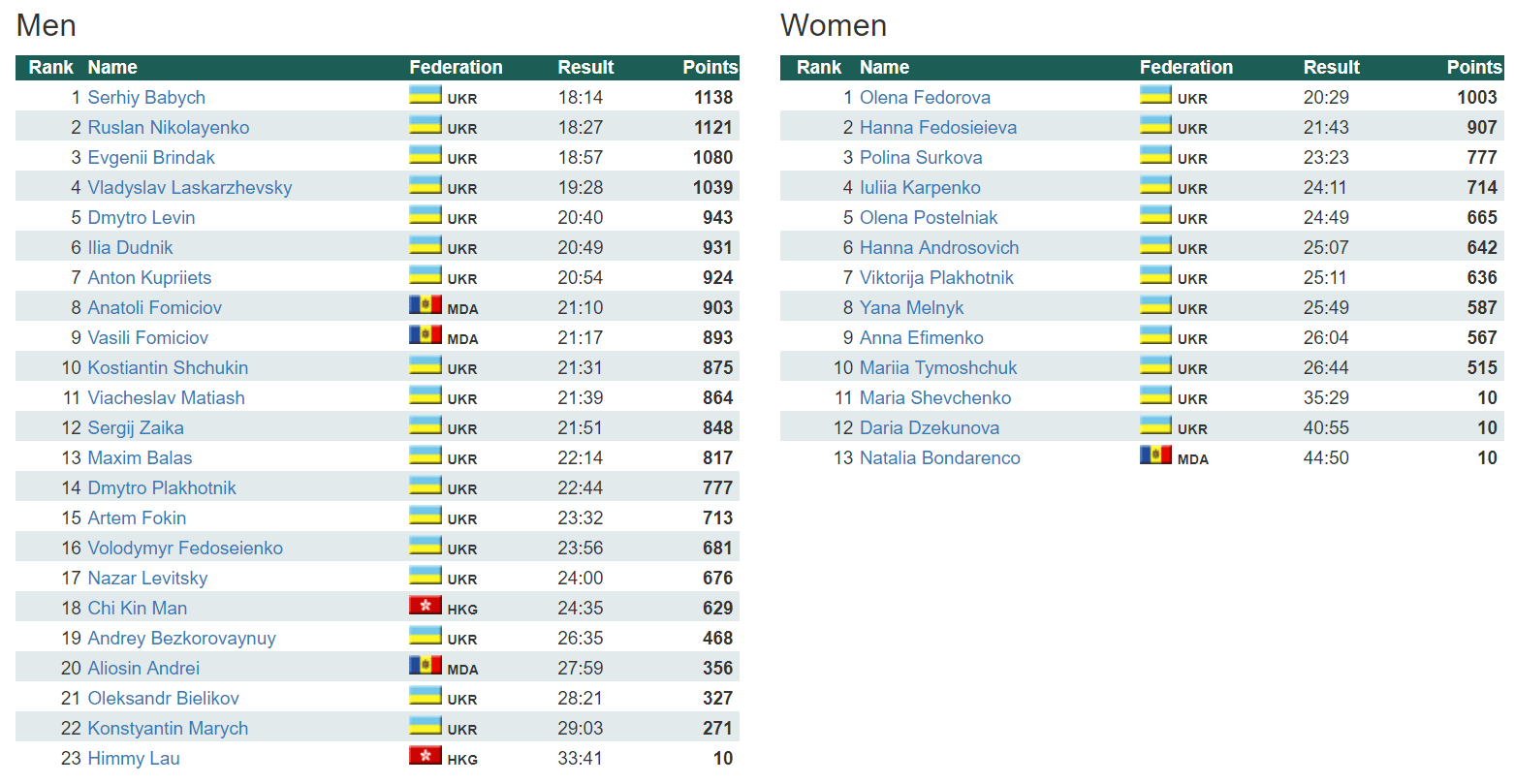Click the Women table Points column header
This screenshot has width=1515, height=784.
[1473, 67]
